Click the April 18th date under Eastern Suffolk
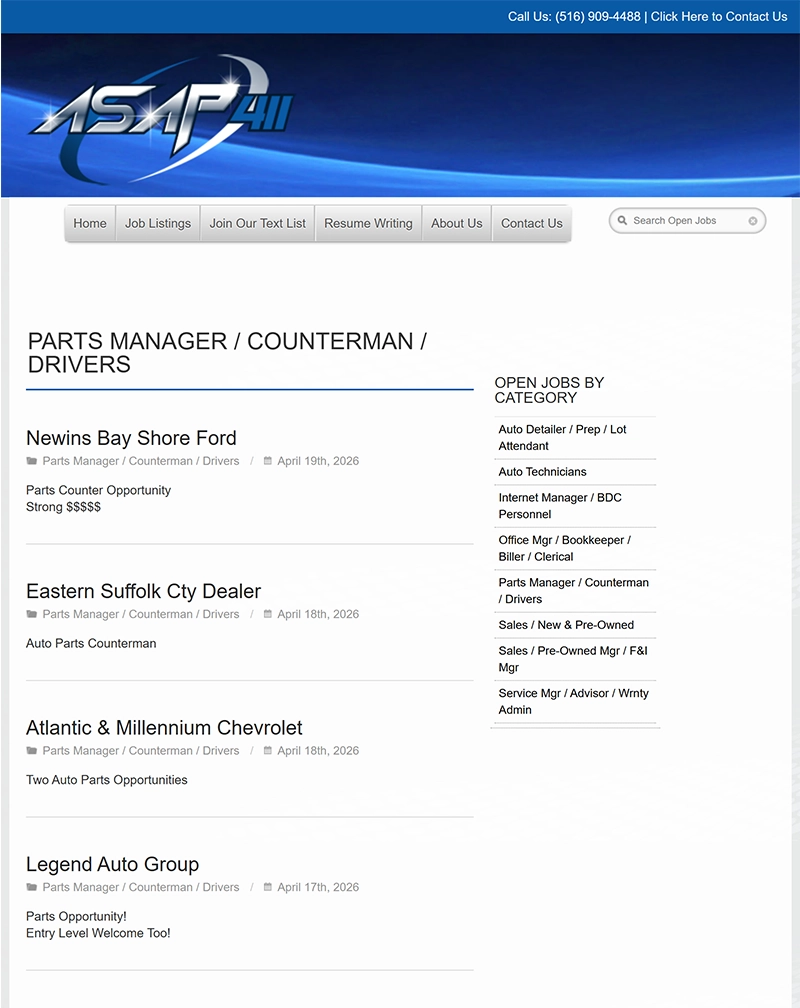The image size is (800, 1008). pyautogui.click(x=318, y=614)
